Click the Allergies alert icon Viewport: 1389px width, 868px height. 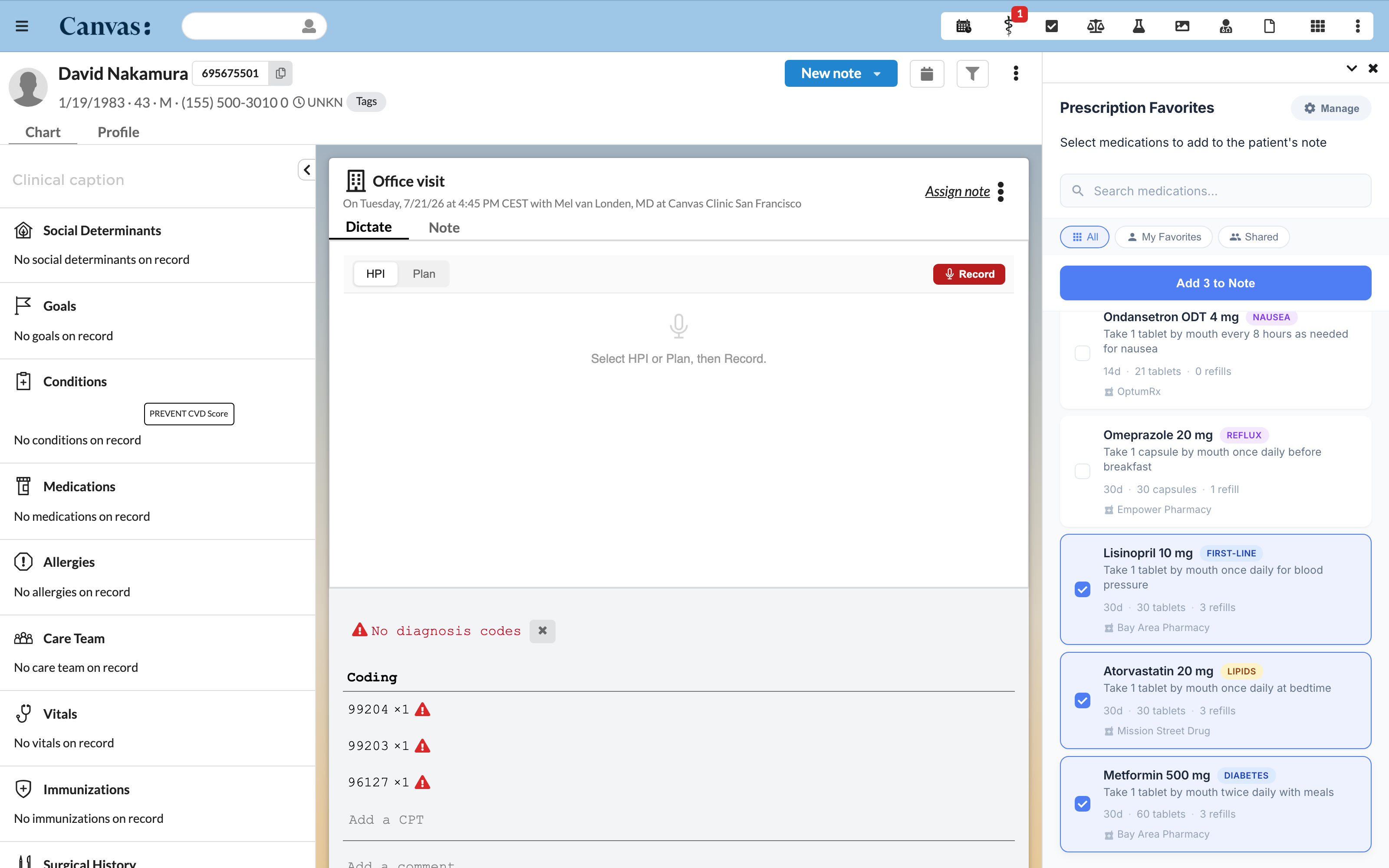coord(23,562)
